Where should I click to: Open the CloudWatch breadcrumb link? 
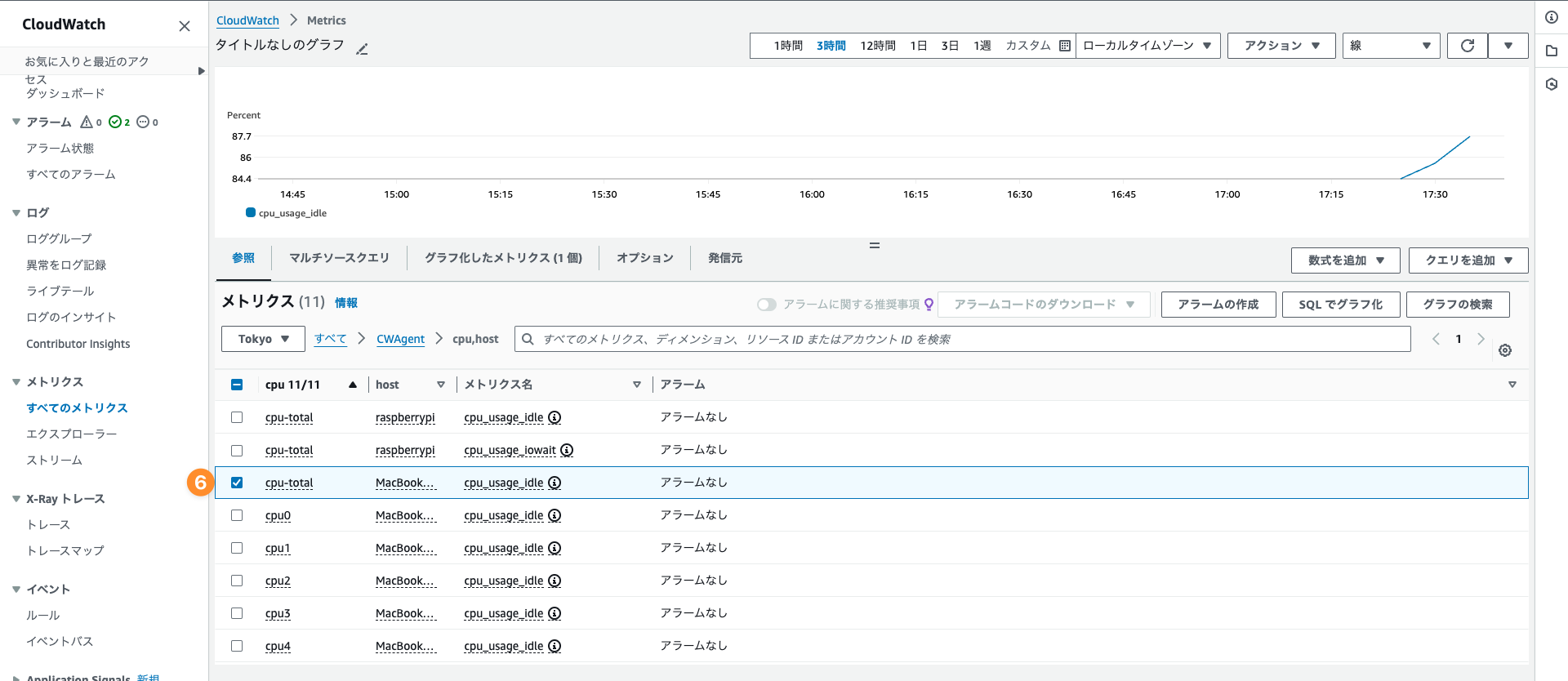[247, 20]
